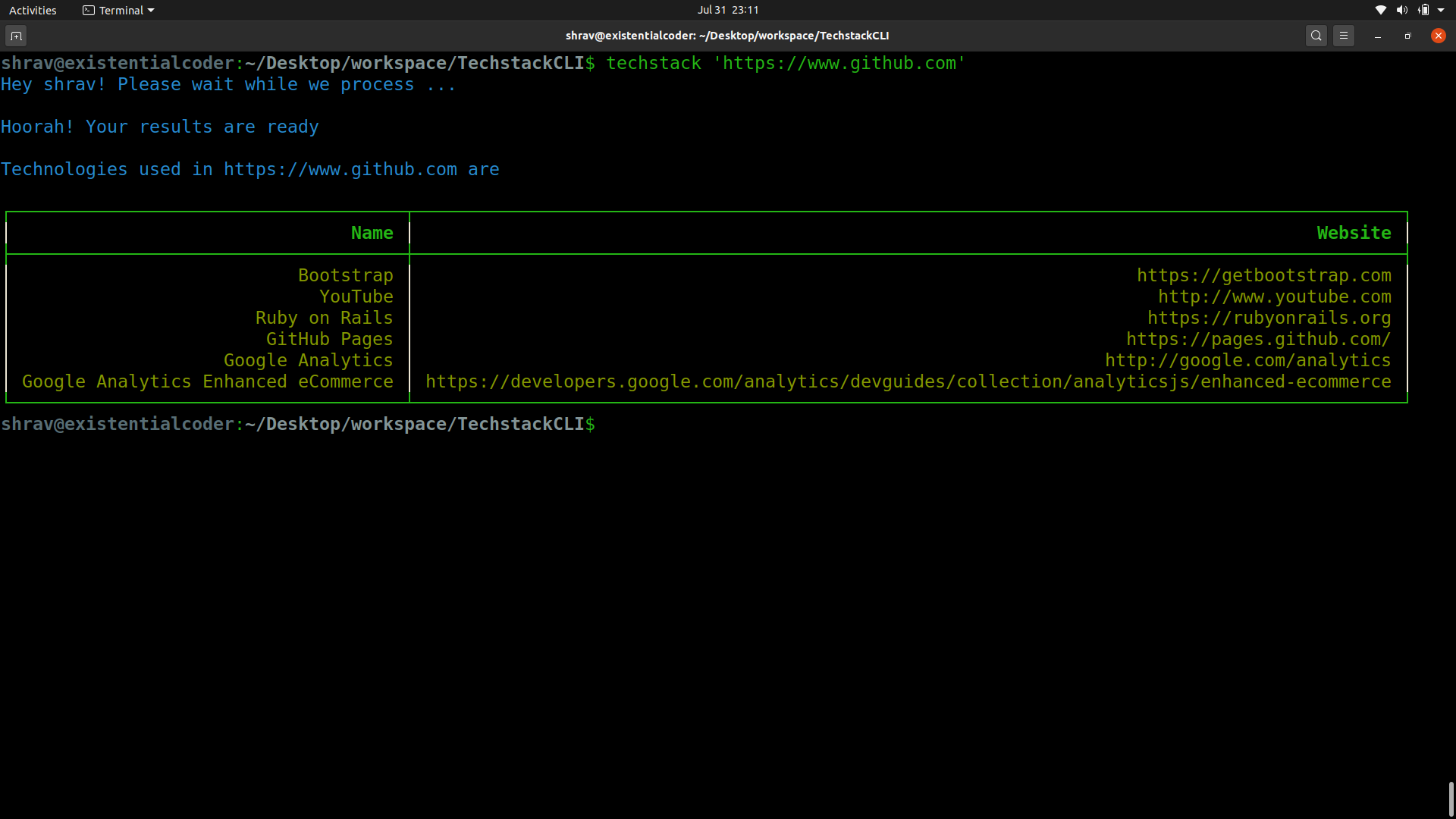Click the Website column header
1456x819 pixels.
tap(1354, 233)
